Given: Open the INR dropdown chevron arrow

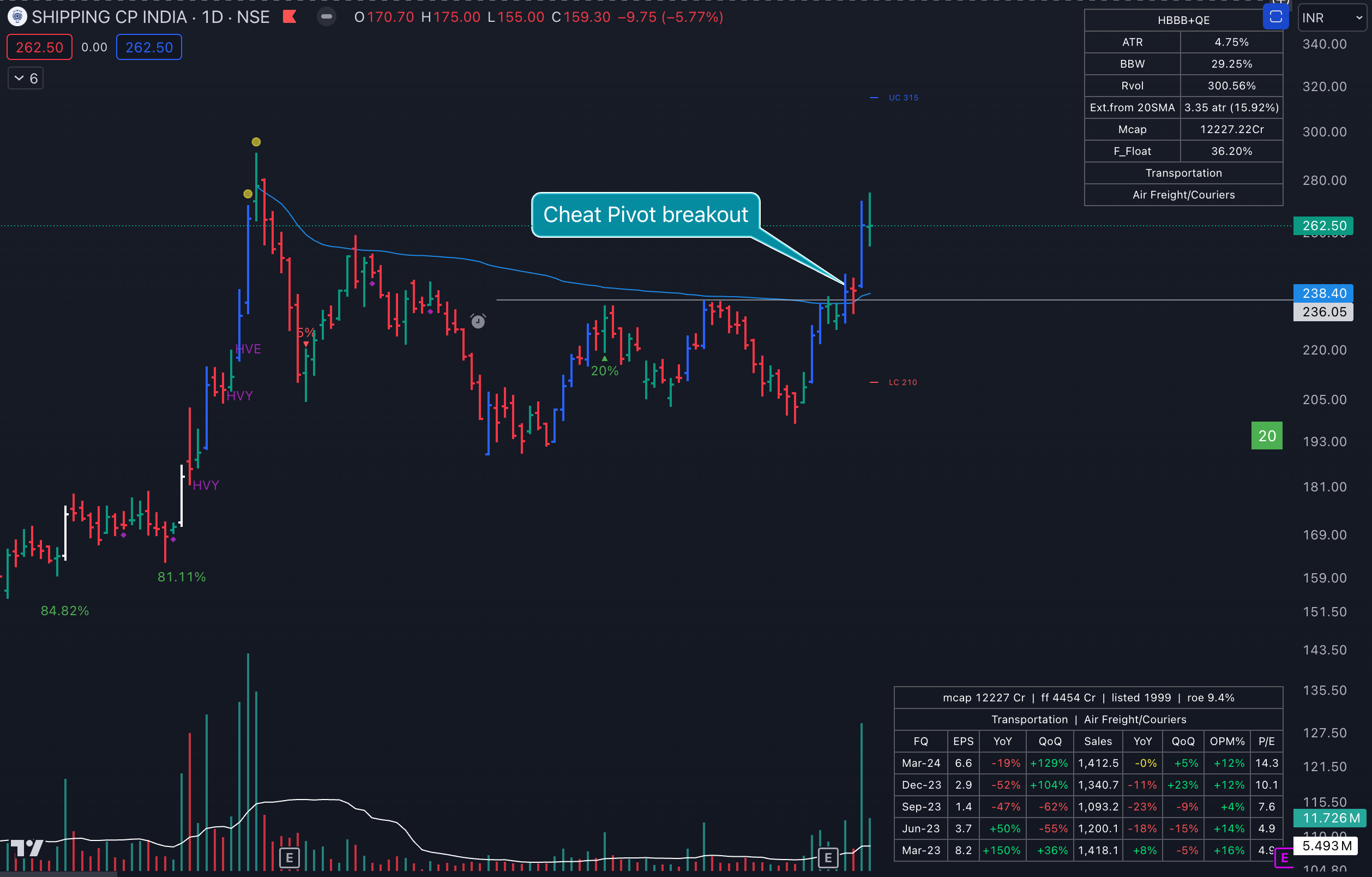Looking at the screenshot, I should click(1358, 17).
